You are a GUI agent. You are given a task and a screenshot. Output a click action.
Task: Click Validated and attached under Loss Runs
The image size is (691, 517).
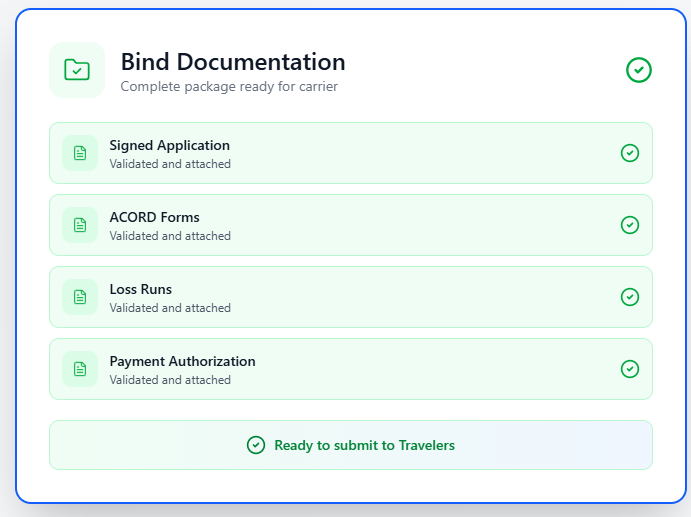pos(170,308)
